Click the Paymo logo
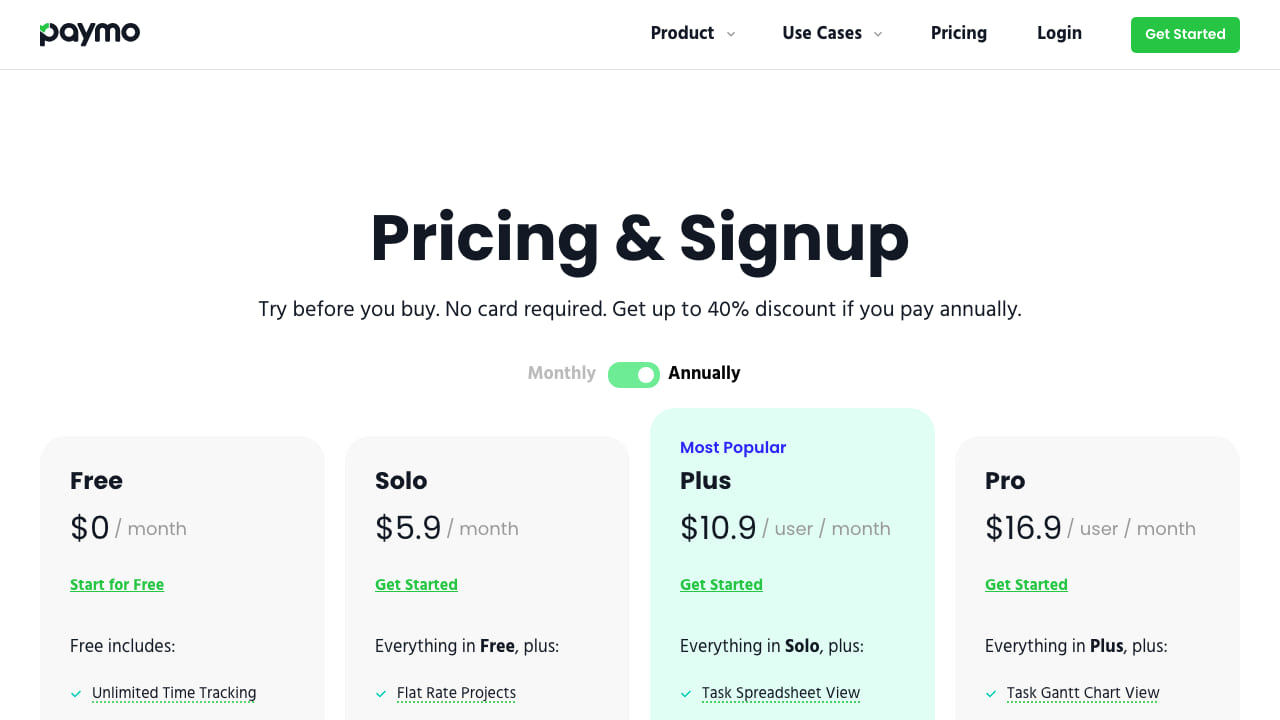Screen dimensions: 1280x720 coord(89,32)
